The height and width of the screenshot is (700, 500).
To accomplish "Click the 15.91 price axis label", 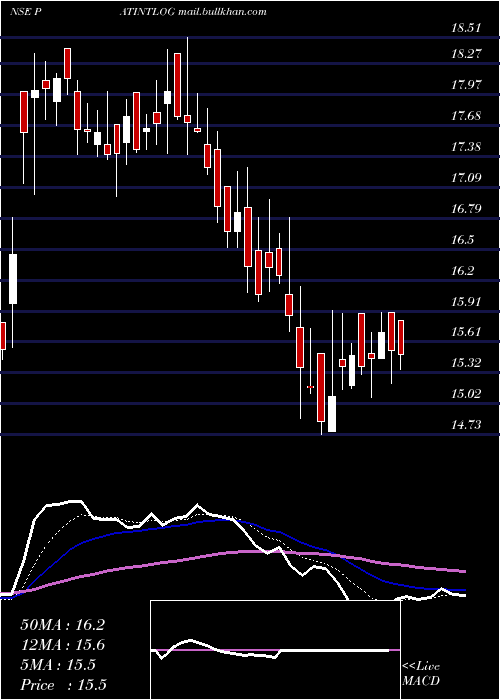I will [x=466, y=302].
